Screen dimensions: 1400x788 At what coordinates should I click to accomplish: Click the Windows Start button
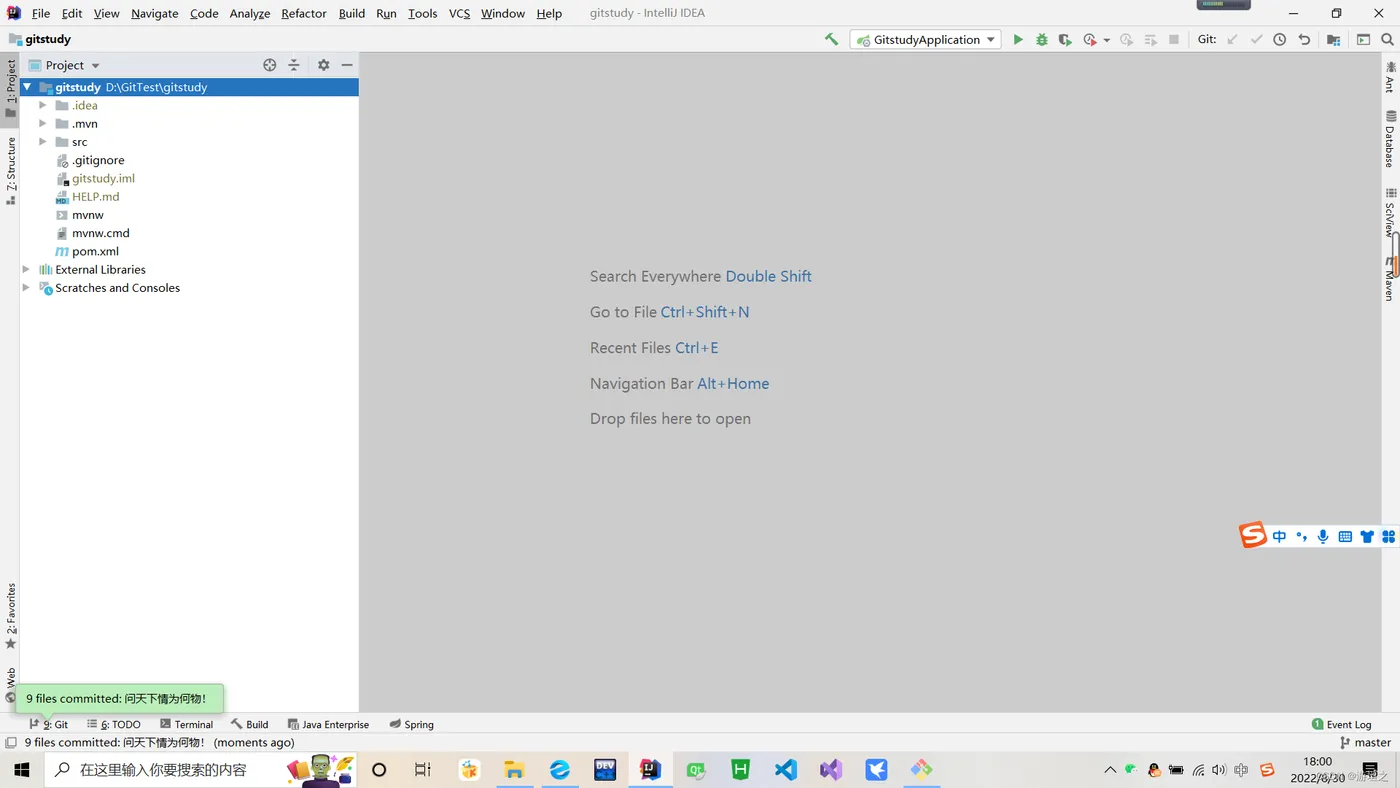(x=21, y=769)
